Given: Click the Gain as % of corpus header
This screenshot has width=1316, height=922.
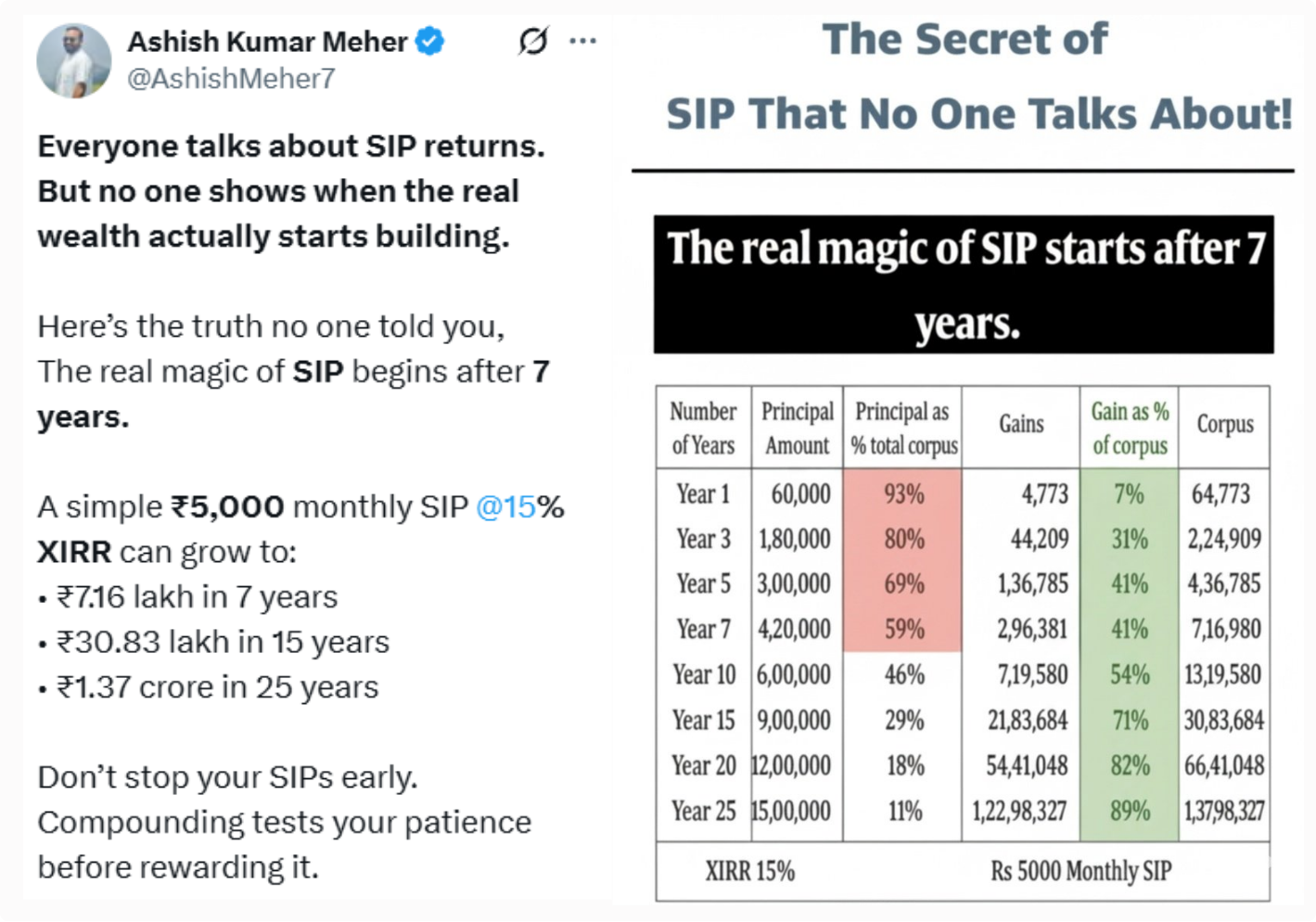Looking at the screenshot, I should pyautogui.click(x=1129, y=428).
